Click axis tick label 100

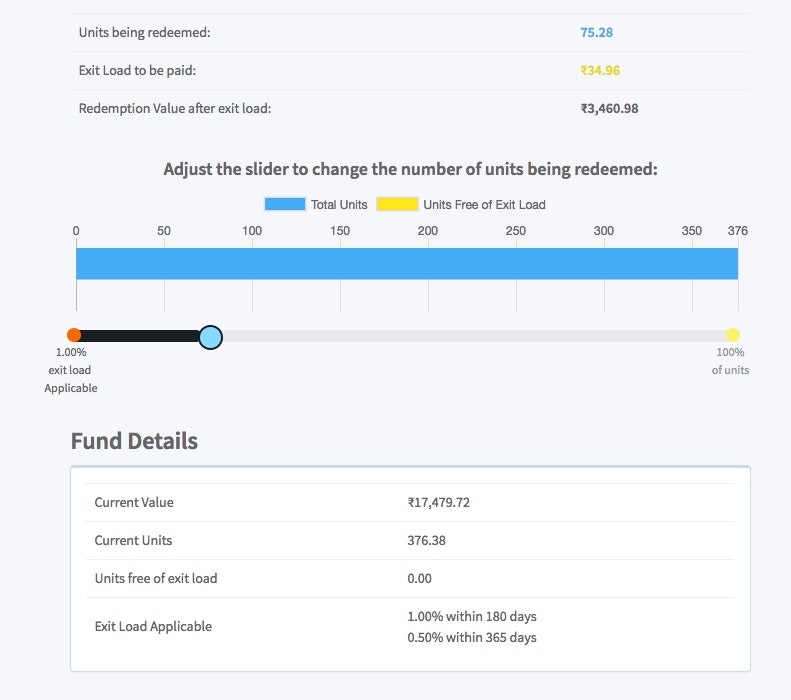252,231
